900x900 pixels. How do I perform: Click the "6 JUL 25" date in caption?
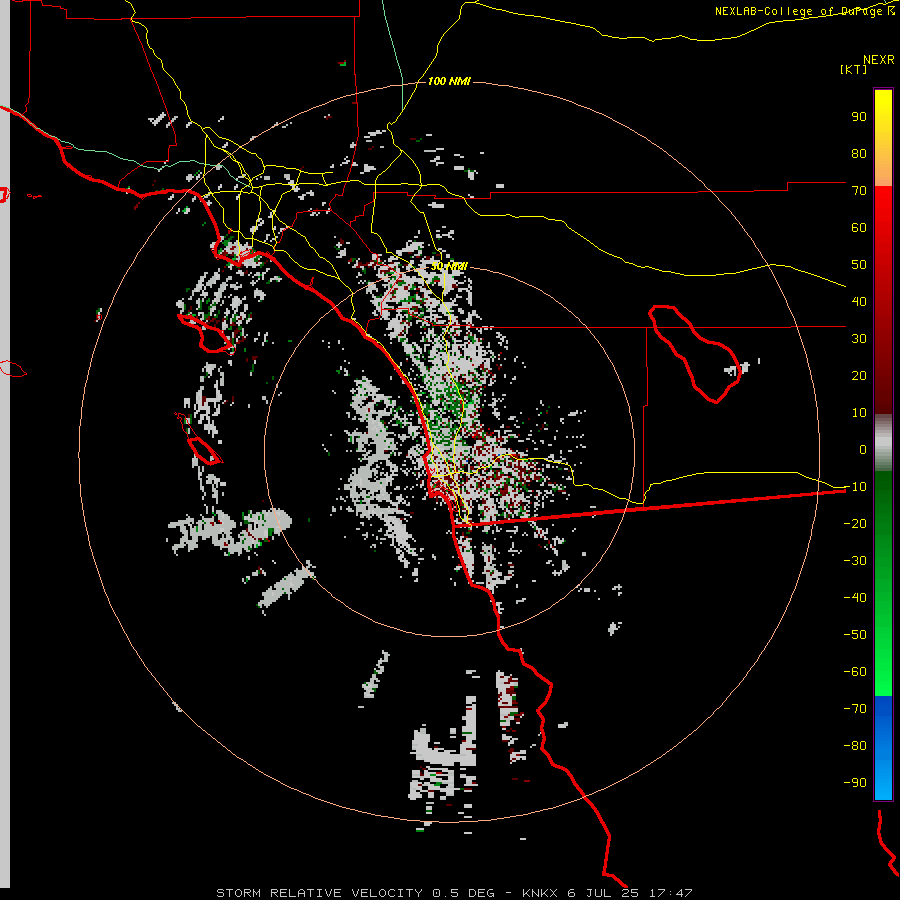click(604, 893)
